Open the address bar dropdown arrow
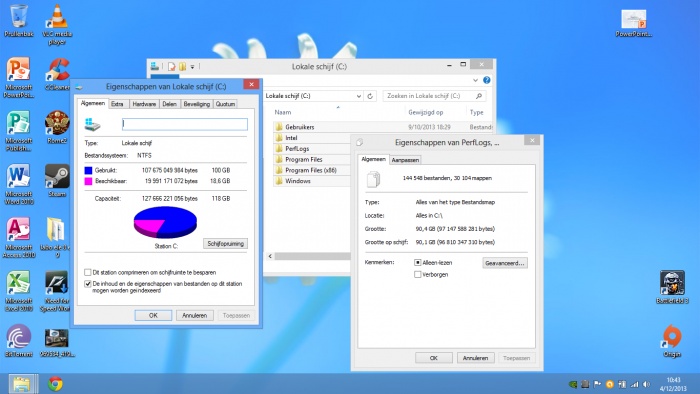The height and width of the screenshot is (394, 700). click(x=358, y=96)
